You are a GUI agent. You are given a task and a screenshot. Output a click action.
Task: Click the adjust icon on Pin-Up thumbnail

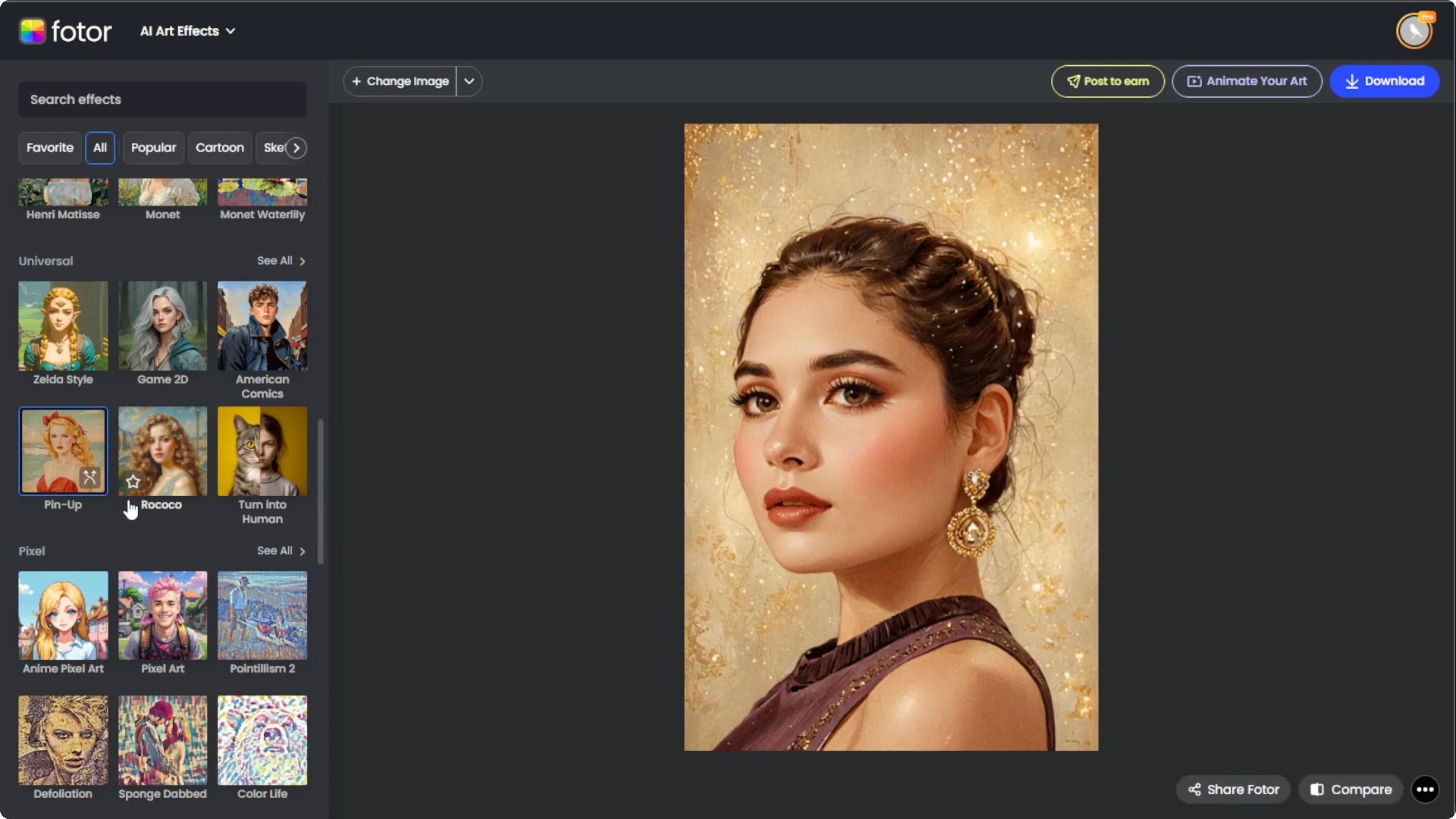point(90,478)
